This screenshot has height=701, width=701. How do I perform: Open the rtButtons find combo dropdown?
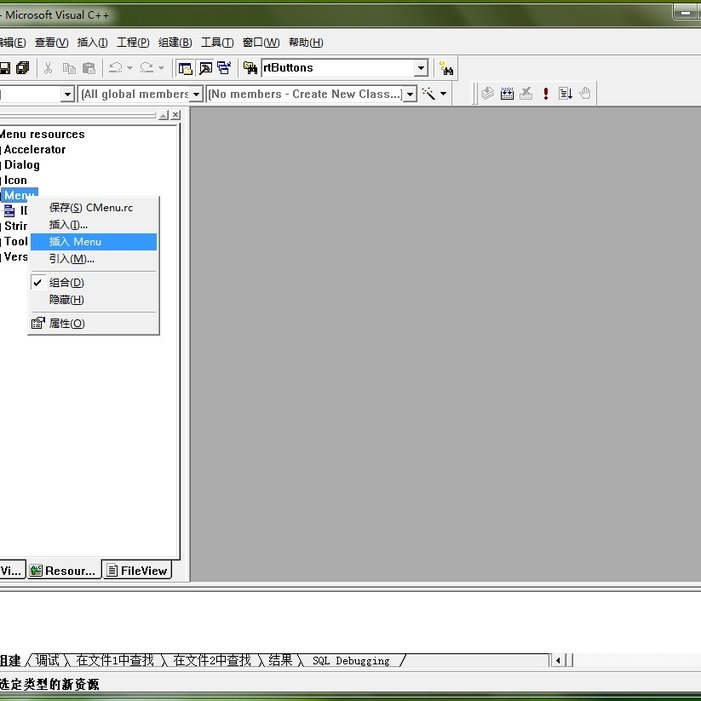(x=421, y=68)
